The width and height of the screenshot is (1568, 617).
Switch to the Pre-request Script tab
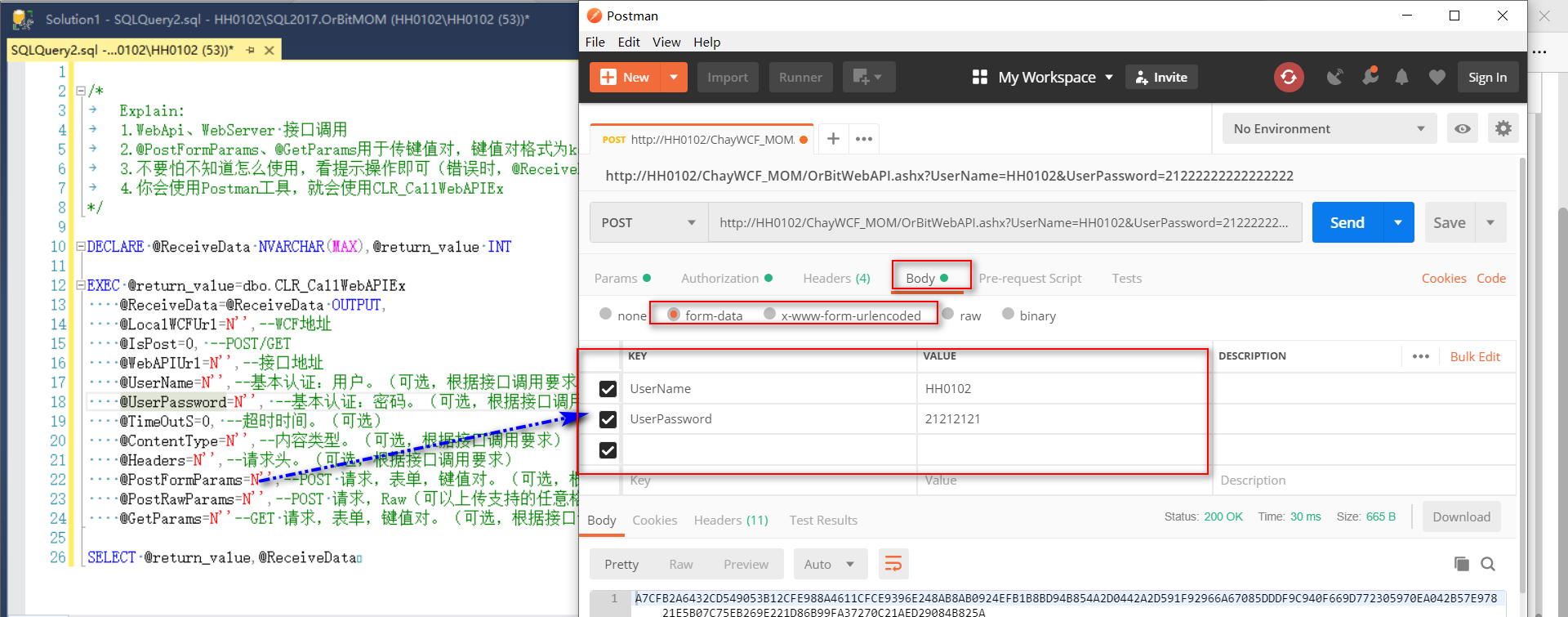tap(1030, 278)
